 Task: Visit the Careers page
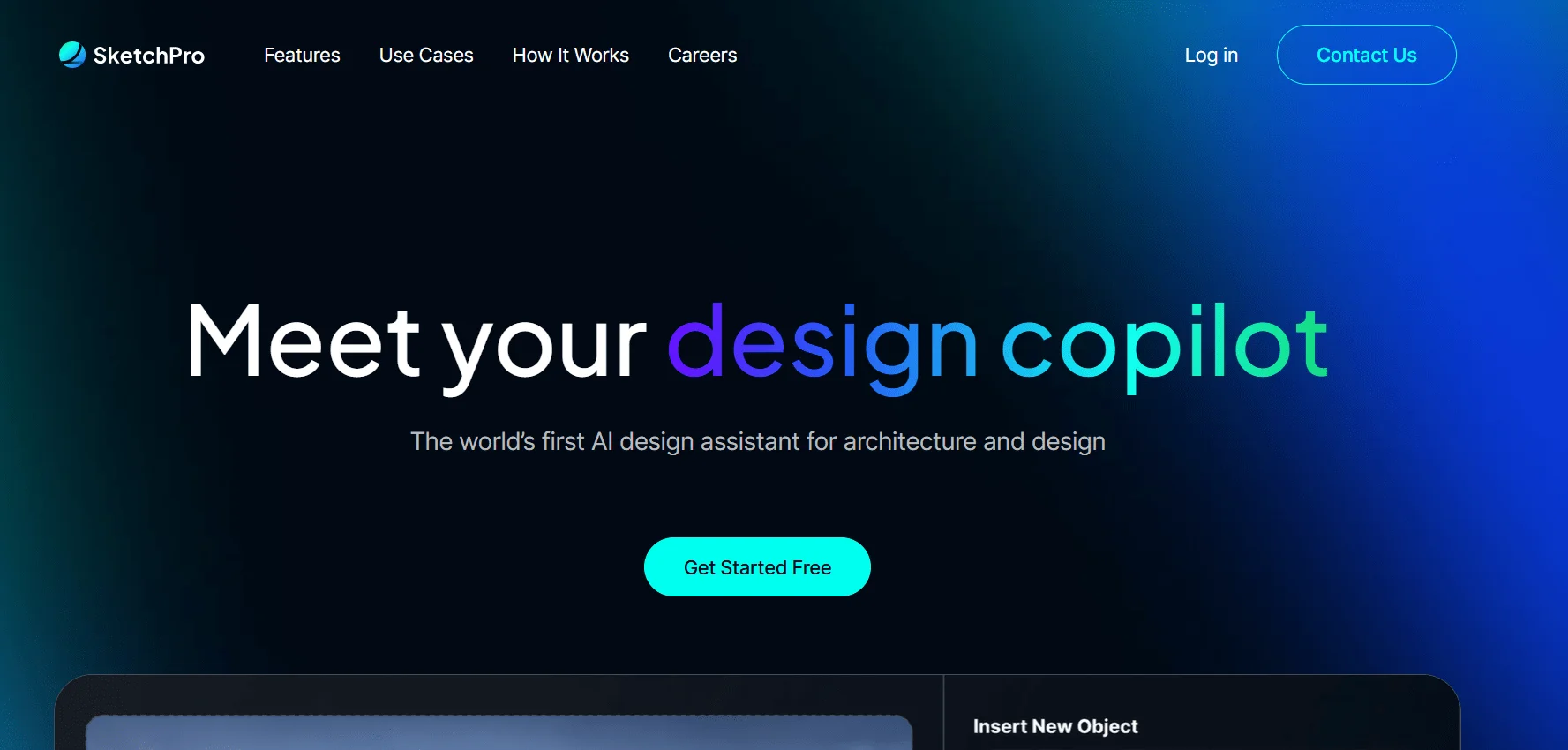pos(702,55)
